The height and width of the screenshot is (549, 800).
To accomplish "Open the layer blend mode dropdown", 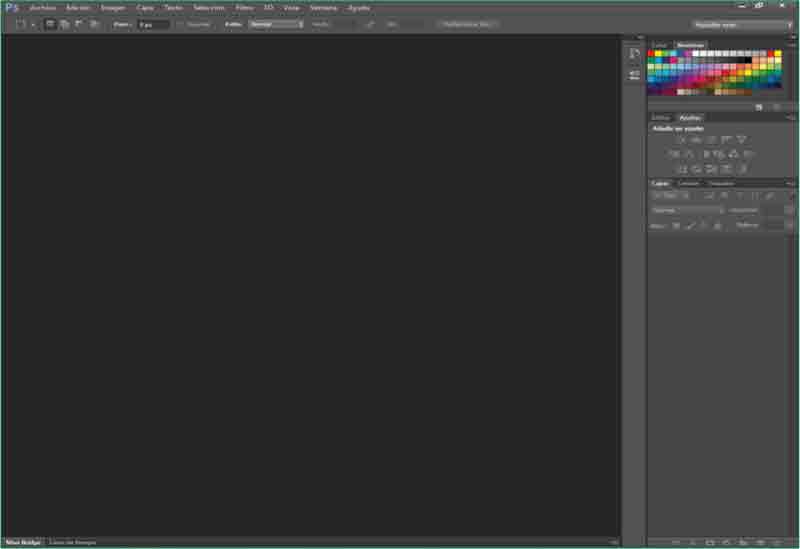I will click(x=687, y=210).
